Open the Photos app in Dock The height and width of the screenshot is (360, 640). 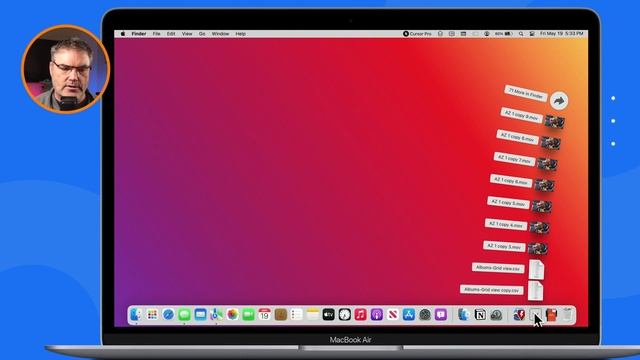tap(232, 315)
